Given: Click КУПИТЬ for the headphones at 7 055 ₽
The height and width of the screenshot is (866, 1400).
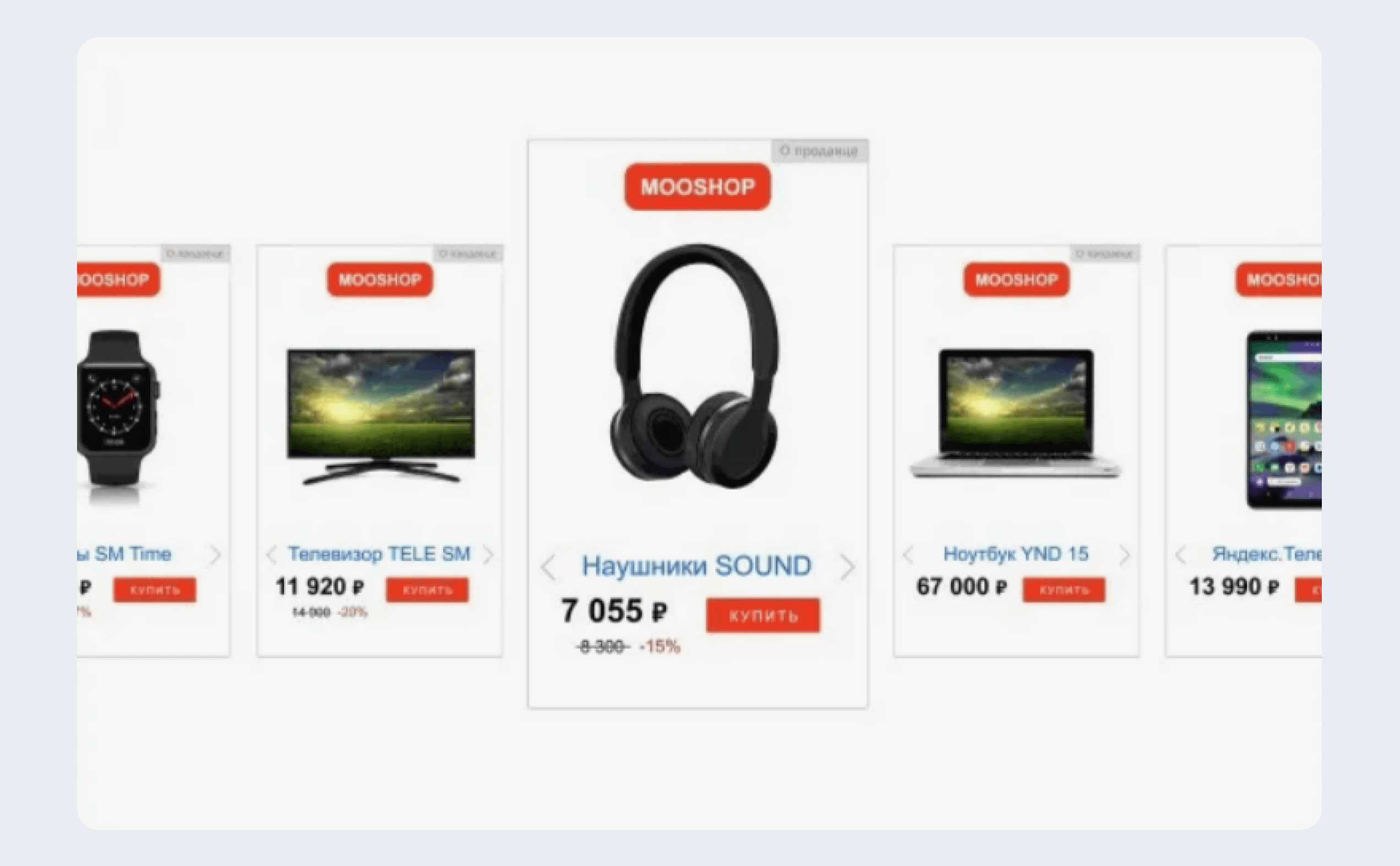Looking at the screenshot, I should tap(762, 616).
